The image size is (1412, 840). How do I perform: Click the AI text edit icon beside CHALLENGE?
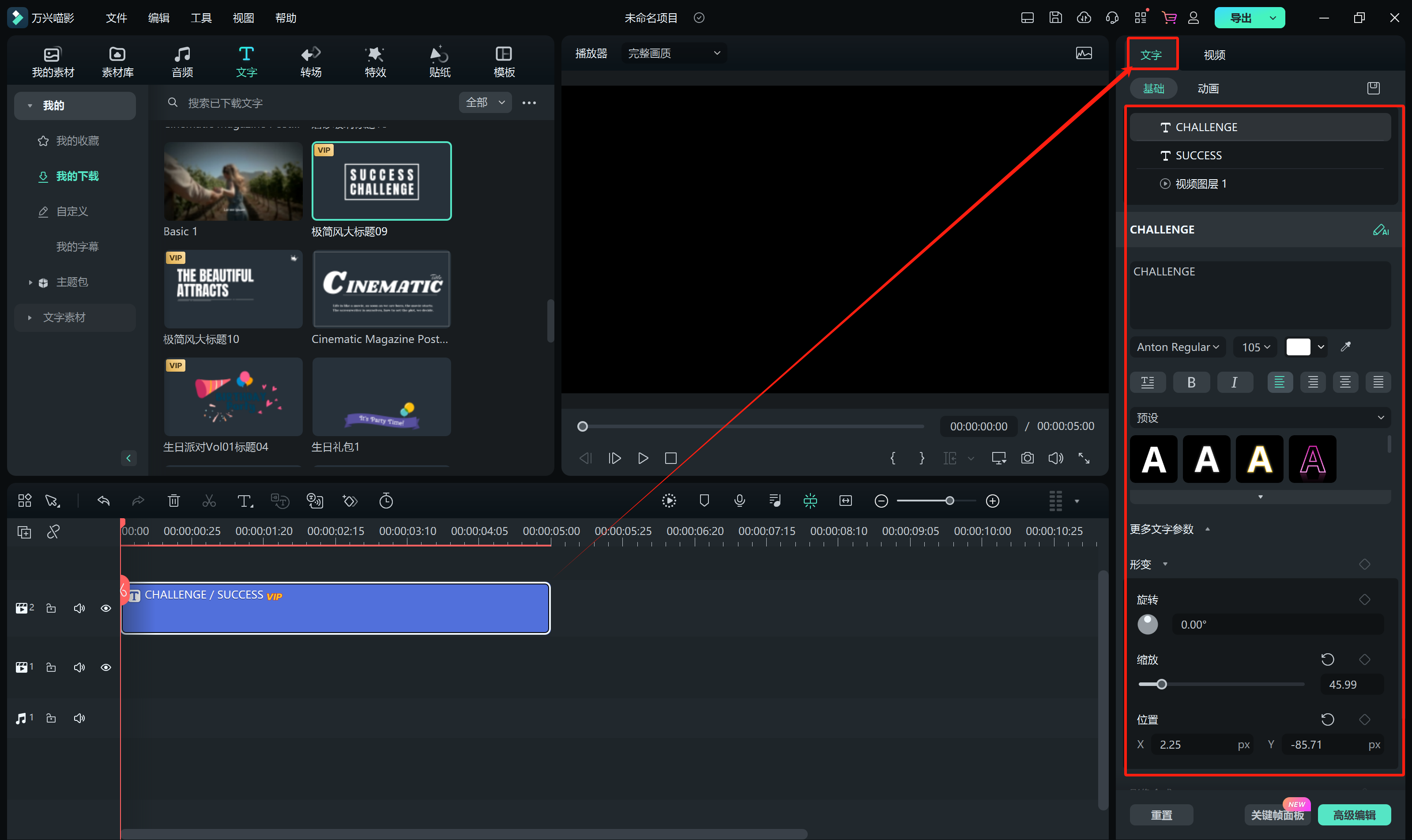click(1380, 230)
